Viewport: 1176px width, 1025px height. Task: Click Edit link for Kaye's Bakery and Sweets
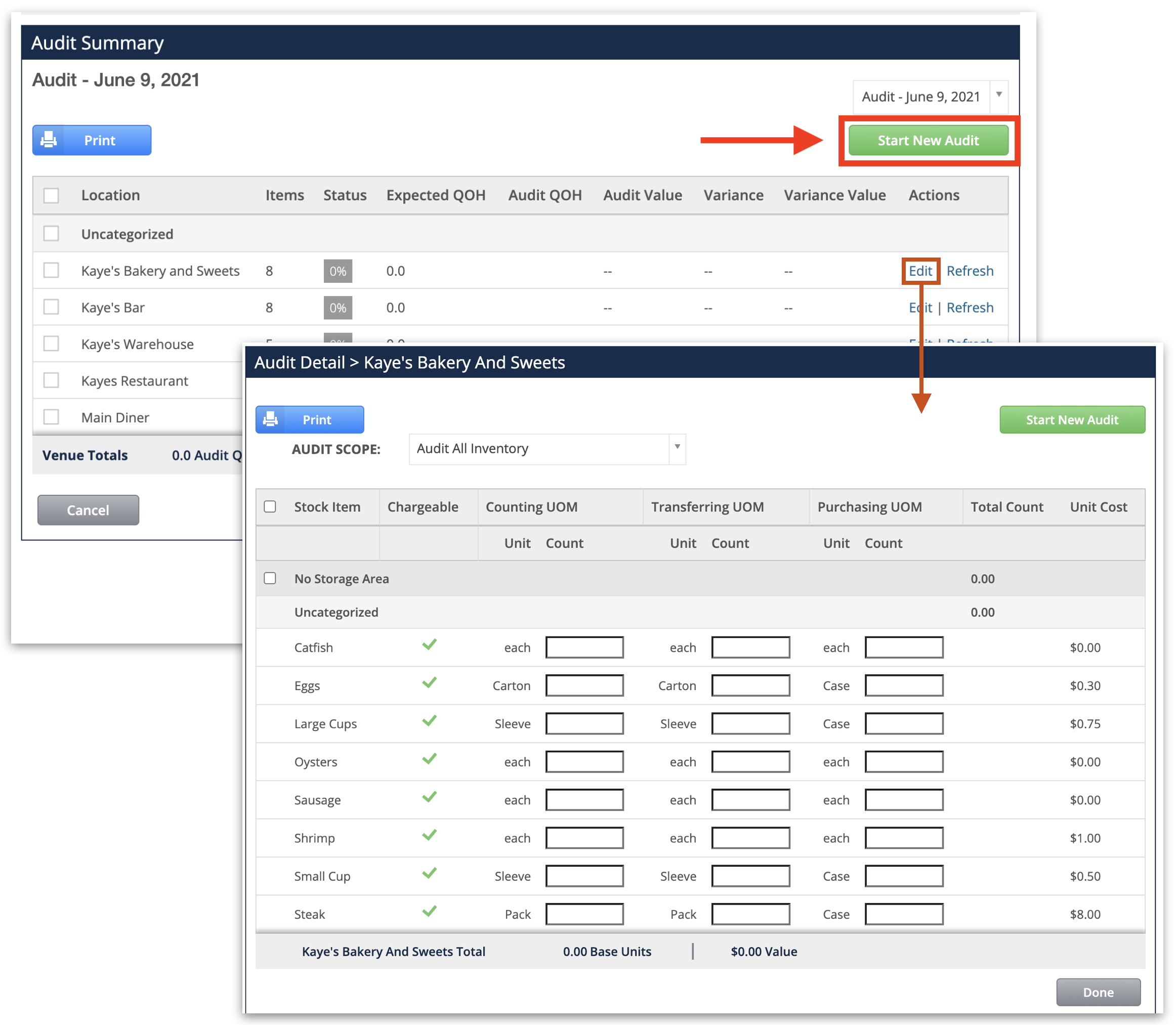click(920, 271)
